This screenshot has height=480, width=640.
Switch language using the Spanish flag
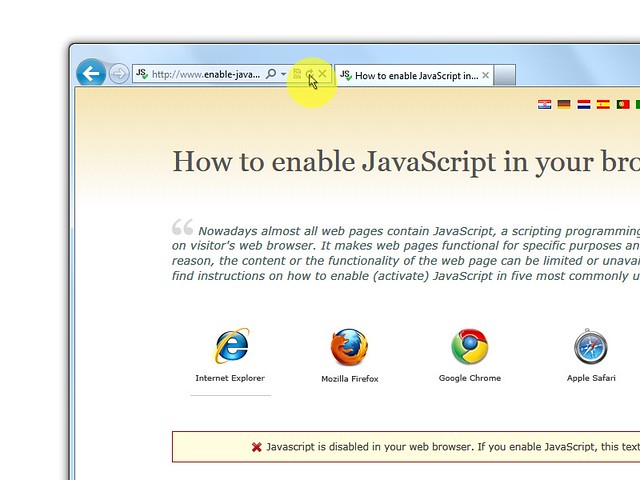click(x=603, y=104)
